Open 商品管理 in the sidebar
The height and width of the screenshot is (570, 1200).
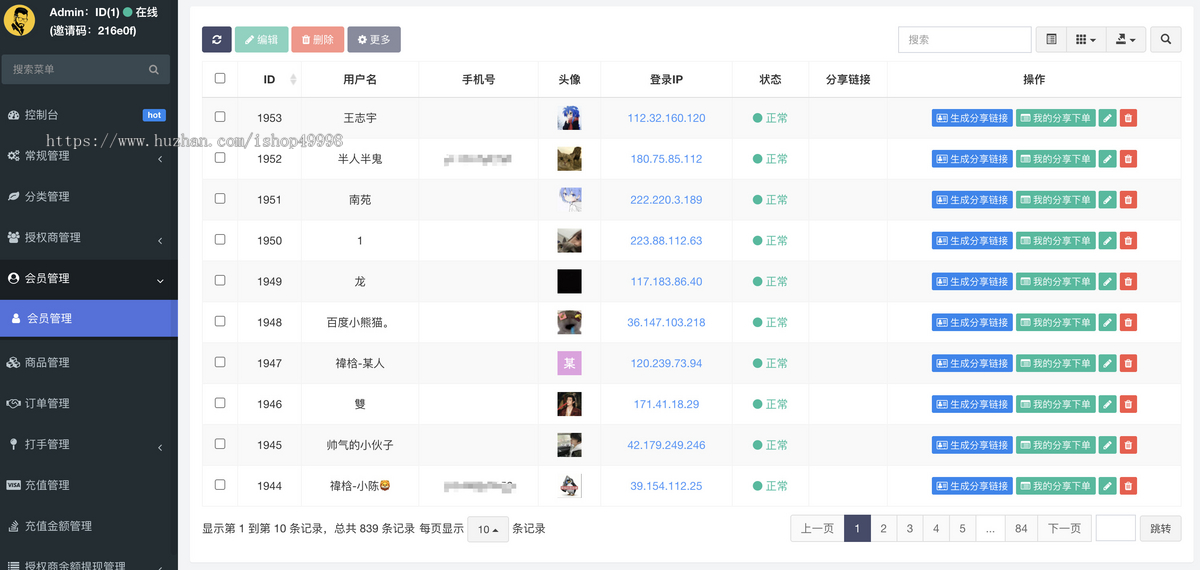pos(89,363)
